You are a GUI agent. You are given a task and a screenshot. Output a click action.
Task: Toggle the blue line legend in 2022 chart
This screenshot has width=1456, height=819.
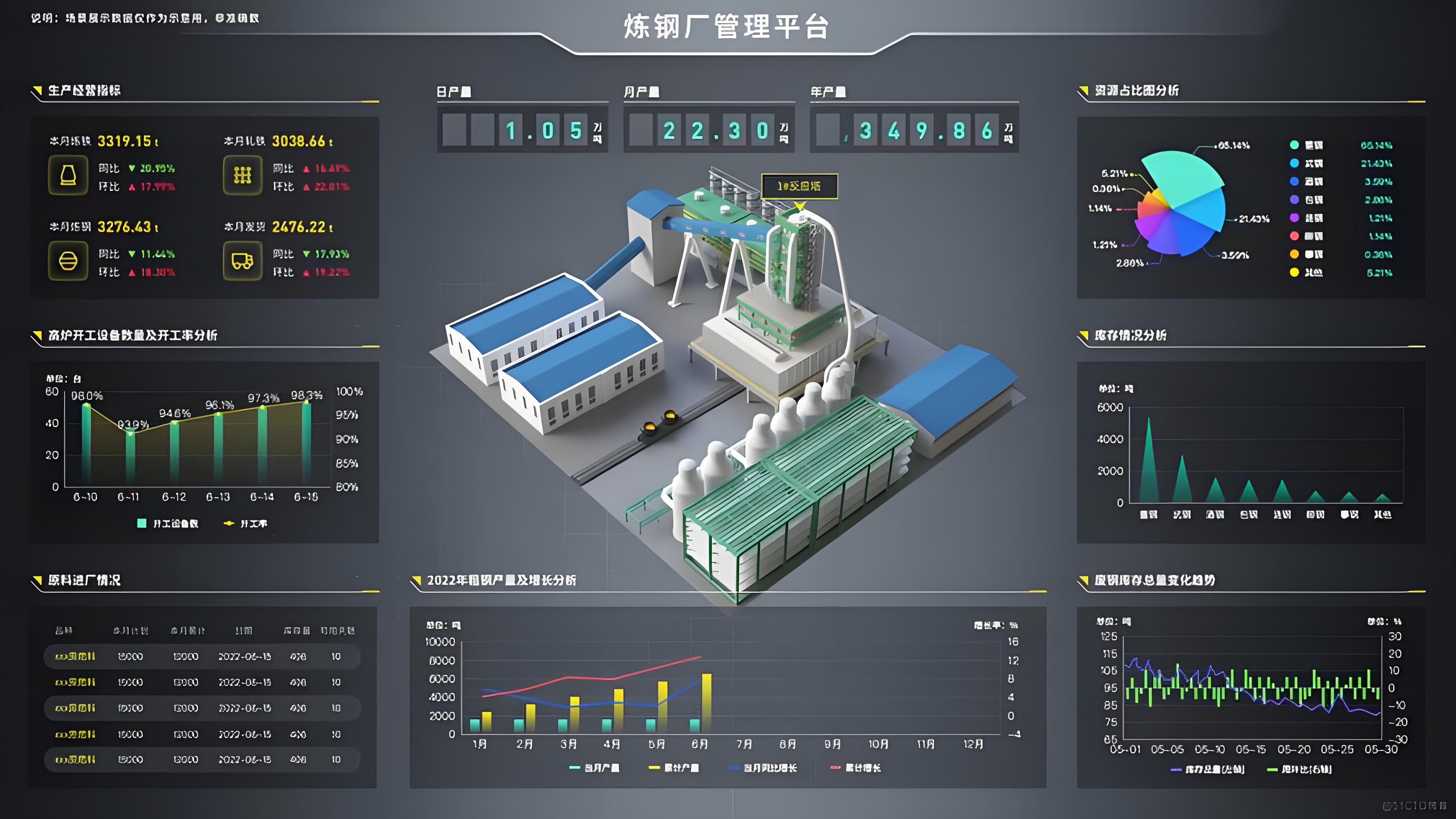pos(734,767)
